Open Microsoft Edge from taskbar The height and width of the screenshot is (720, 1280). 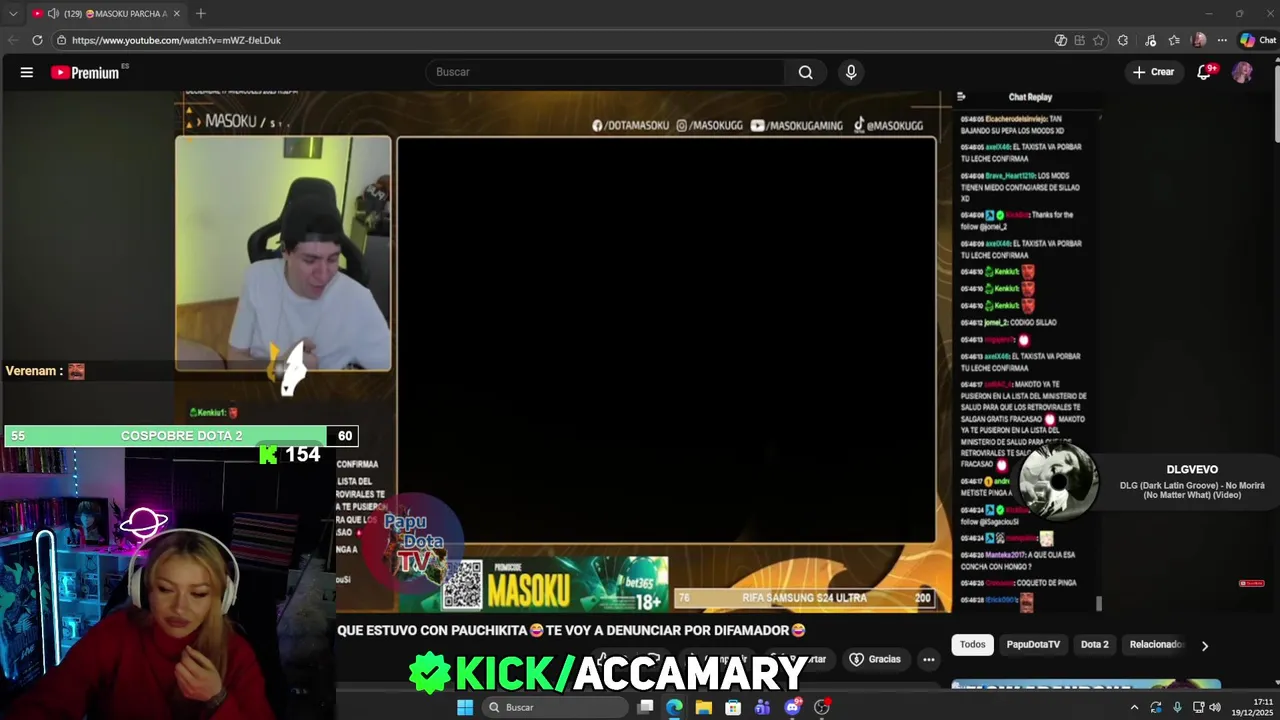[x=674, y=707]
